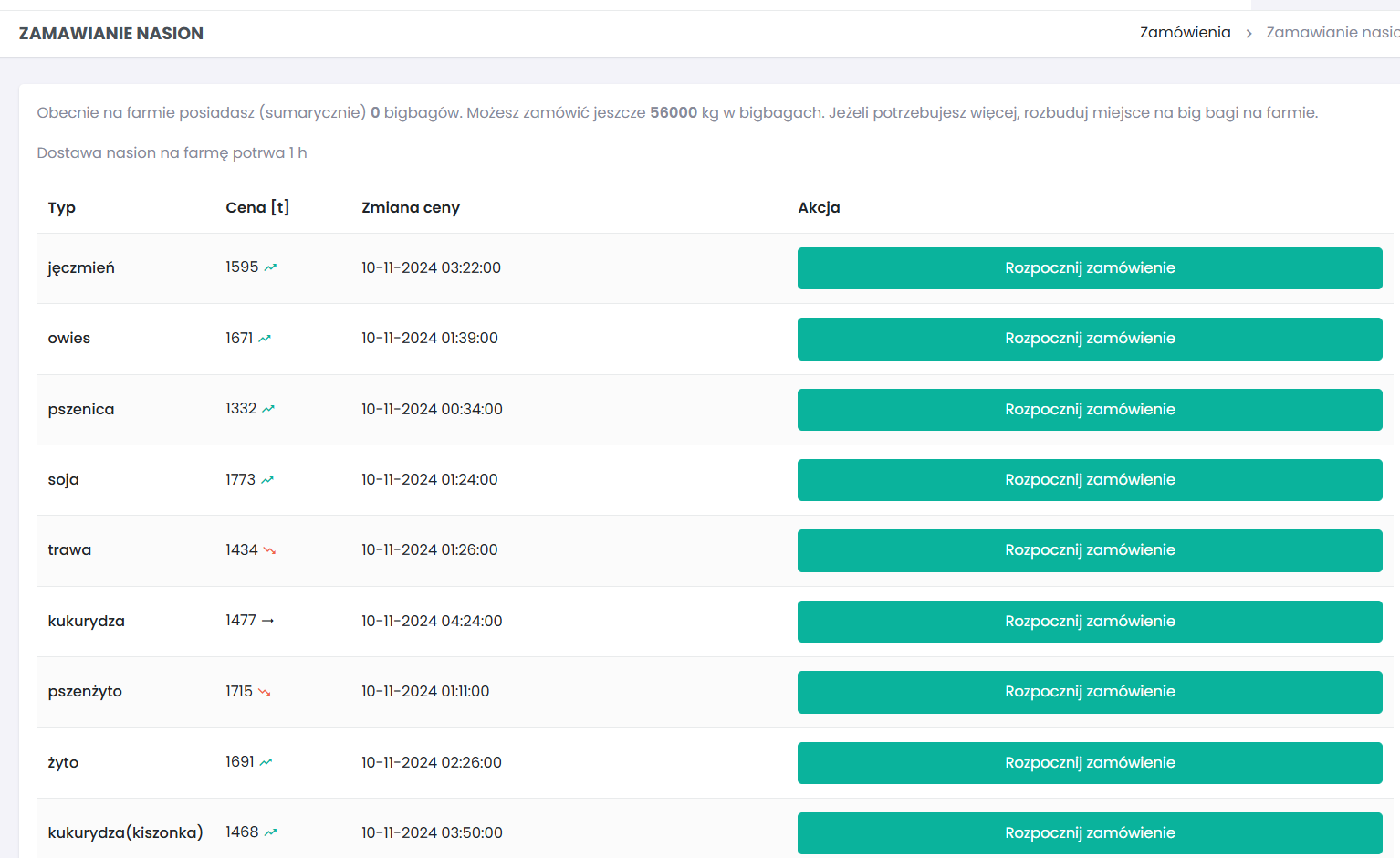The height and width of the screenshot is (858, 1400).
Task: Click the trend icon for kukurydza(kiszonka)
Action: pyautogui.click(x=270, y=832)
